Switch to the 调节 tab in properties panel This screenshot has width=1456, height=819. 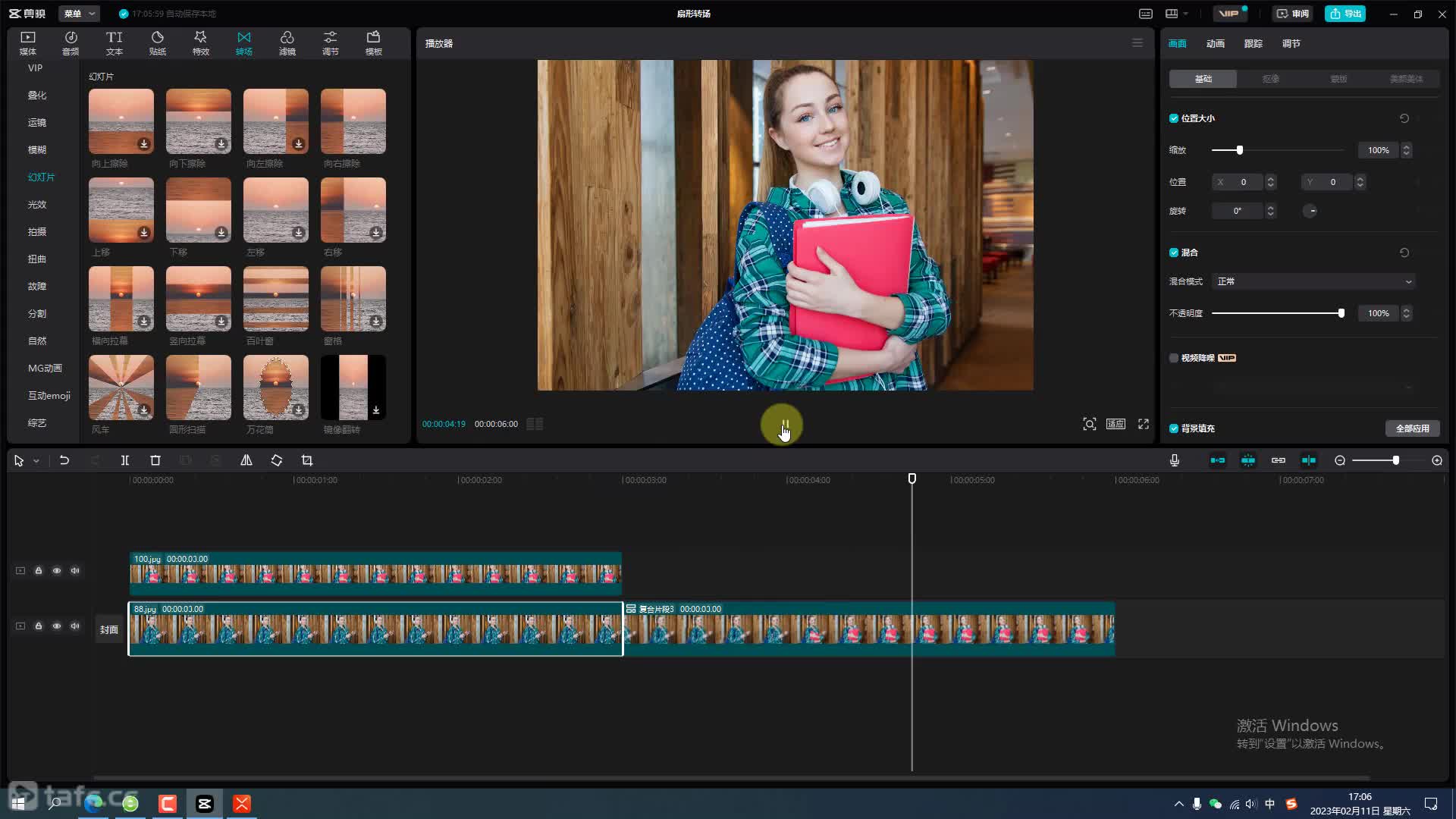1291,43
